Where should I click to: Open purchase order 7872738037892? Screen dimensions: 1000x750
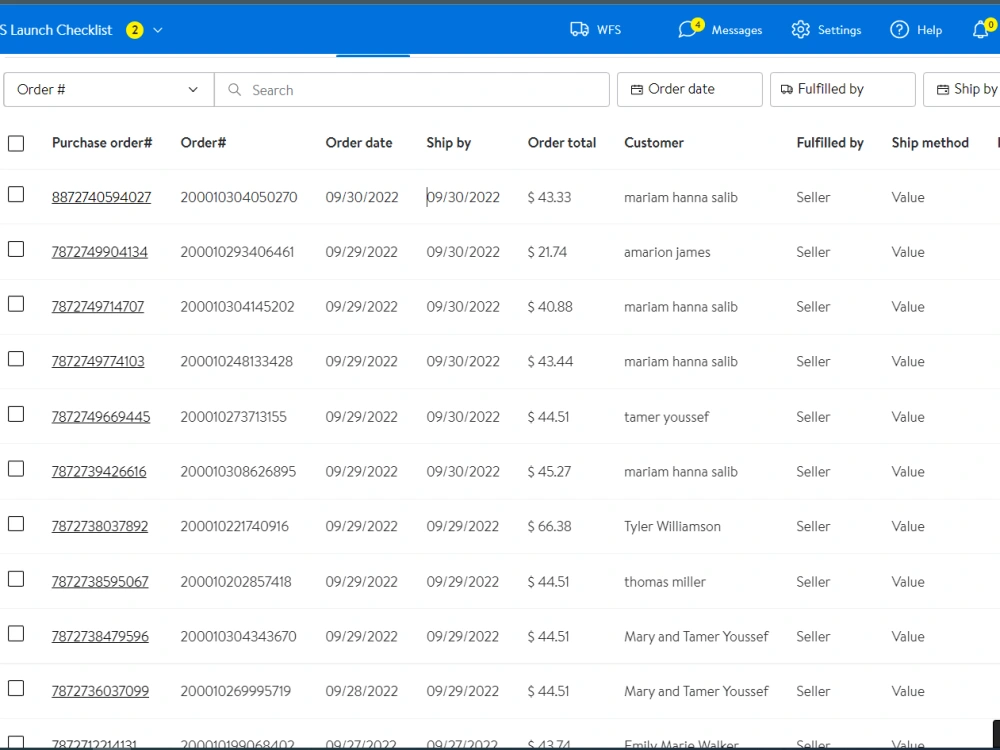pyautogui.click(x=99, y=526)
